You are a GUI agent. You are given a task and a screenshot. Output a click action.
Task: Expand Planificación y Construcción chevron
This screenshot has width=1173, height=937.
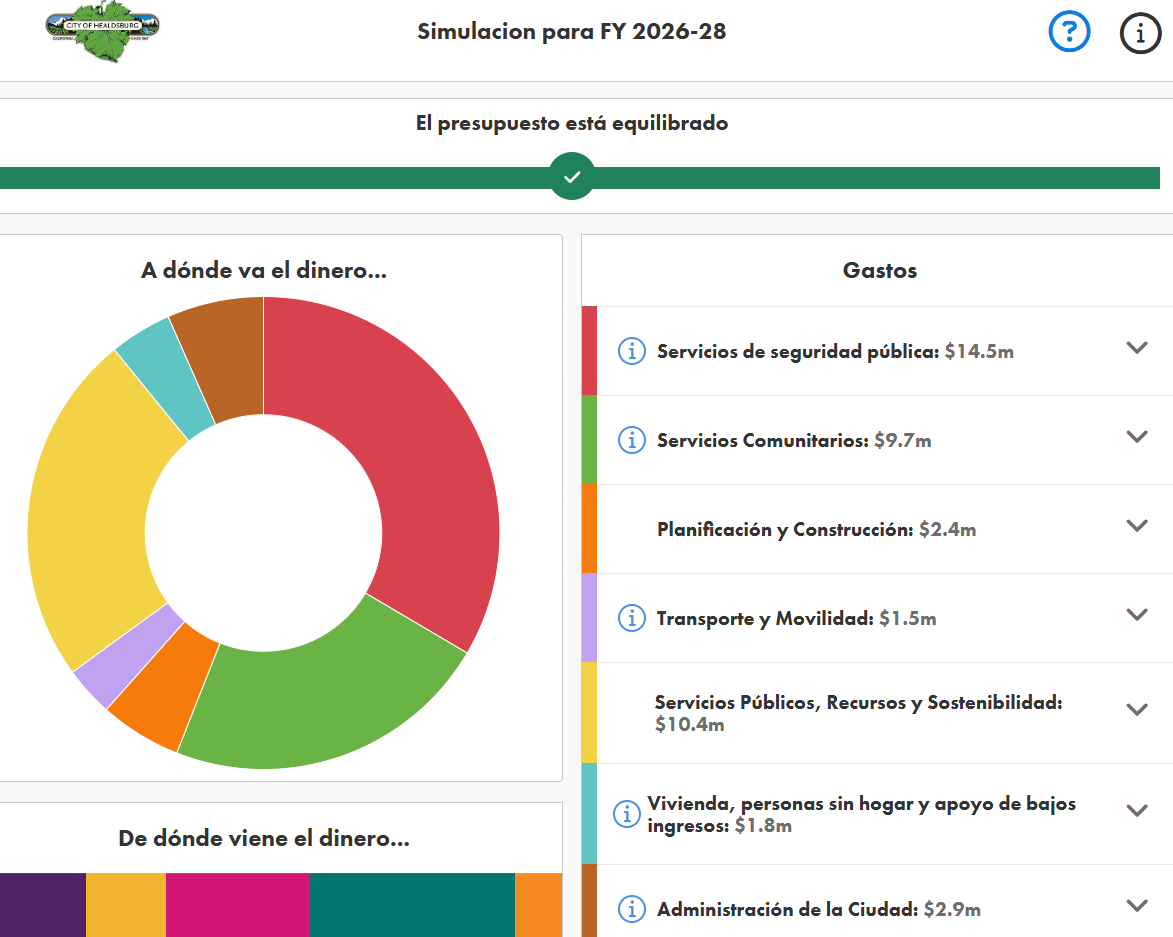(1136, 526)
